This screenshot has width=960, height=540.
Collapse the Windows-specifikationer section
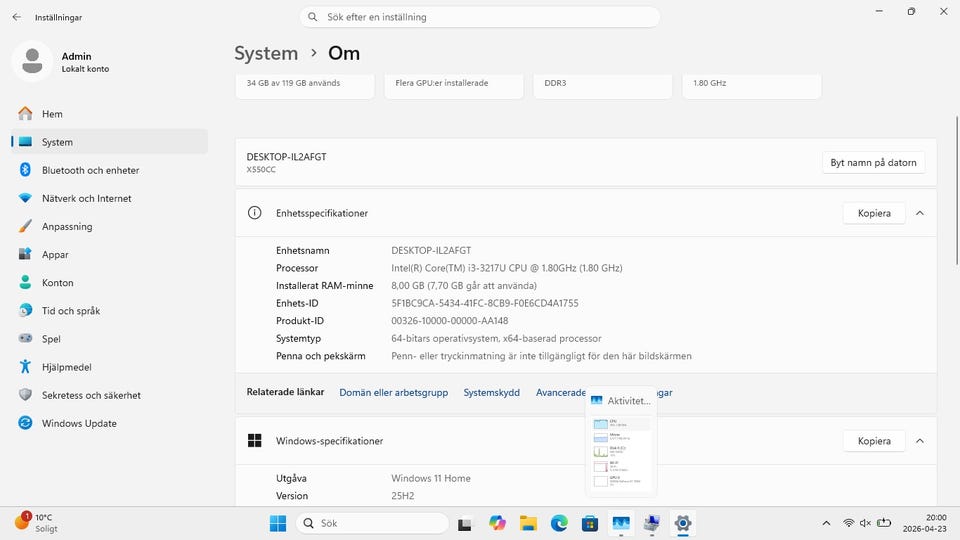tap(920, 440)
